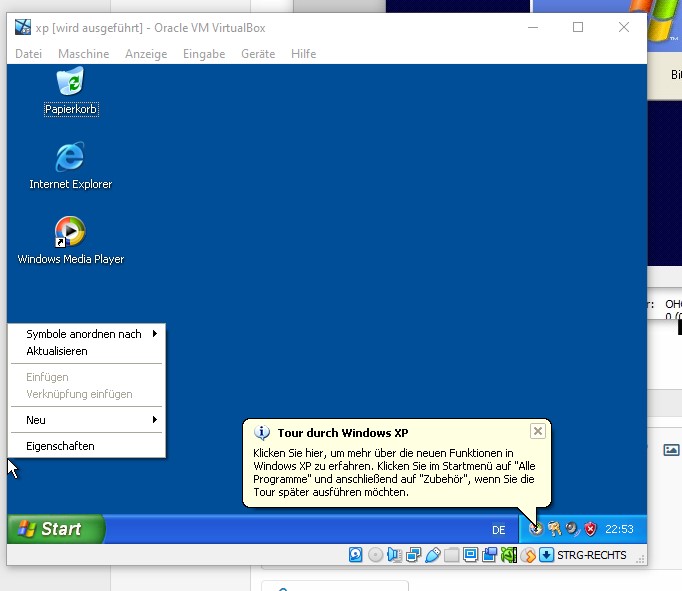Image resolution: width=682 pixels, height=591 pixels.
Task: Click the greyed Einfügen menu entry
Action: [x=87, y=377]
